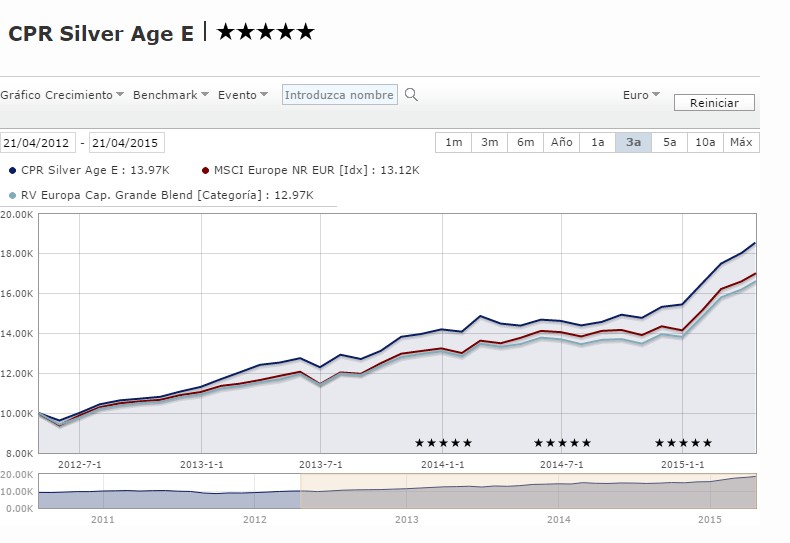Screen dimensions: 790x543
Task: Open the Gráfico Crecimiento dropdown
Action: click(62, 95)
